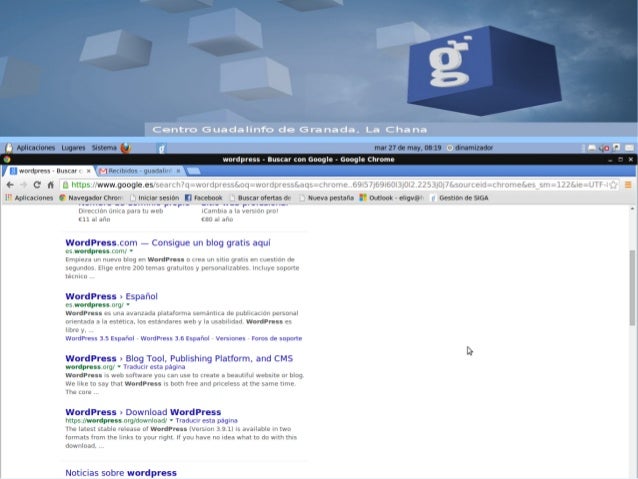The image size is (638, 479).
Task: Open the 'Outlook - eligv@' bookmark
Action: coord(391,198)
